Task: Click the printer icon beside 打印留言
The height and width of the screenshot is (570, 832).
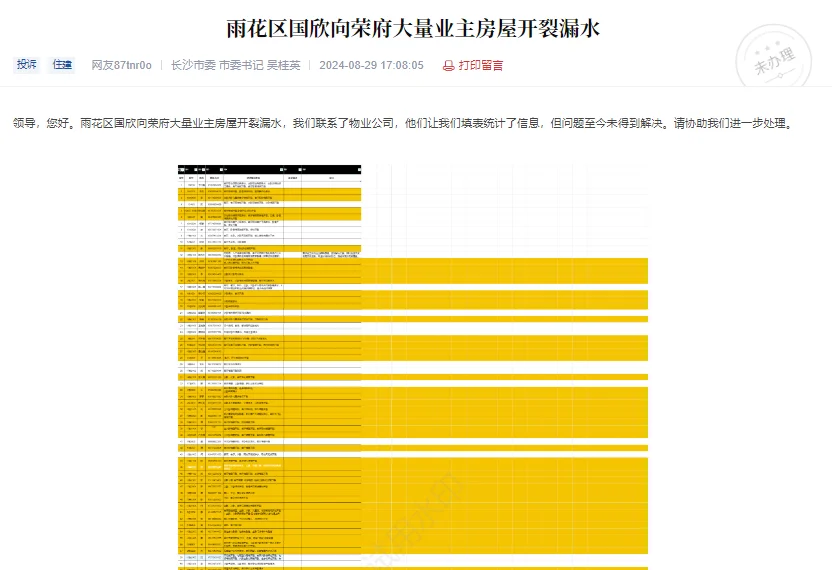Action: 448,65
